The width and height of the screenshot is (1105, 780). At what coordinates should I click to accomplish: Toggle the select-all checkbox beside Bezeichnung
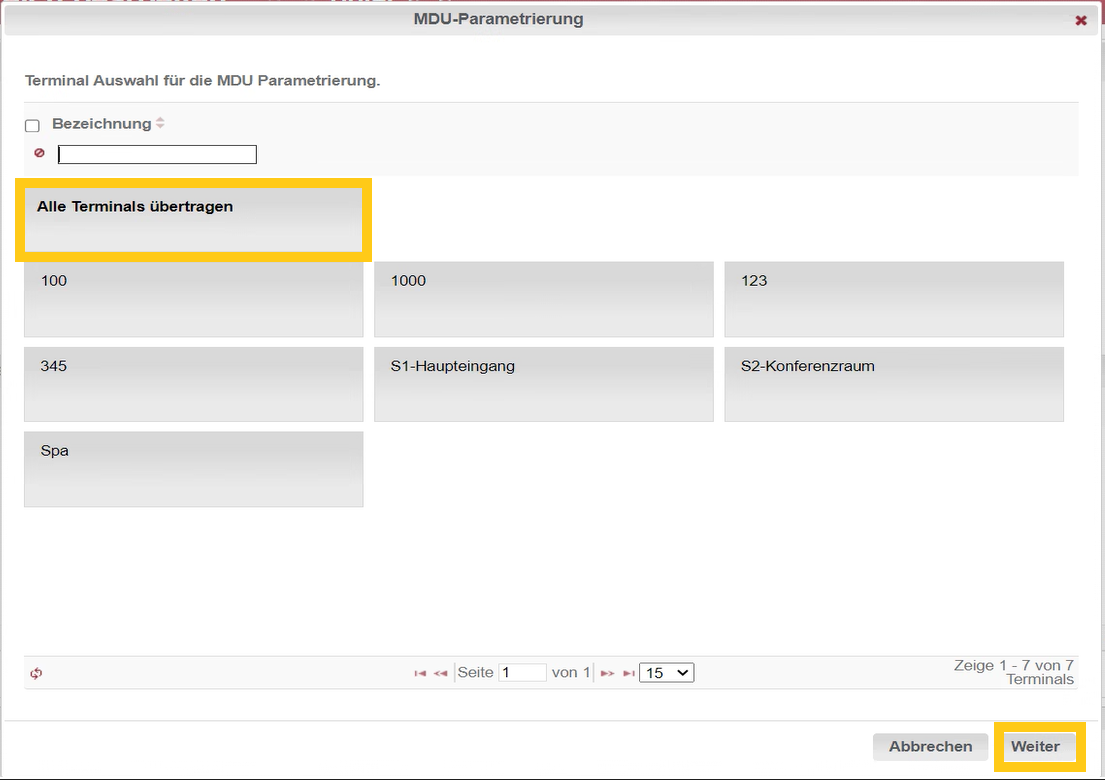32,126
